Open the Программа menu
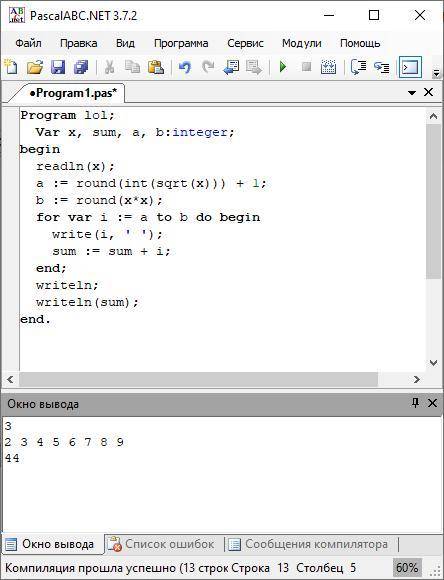 [181, 43]
